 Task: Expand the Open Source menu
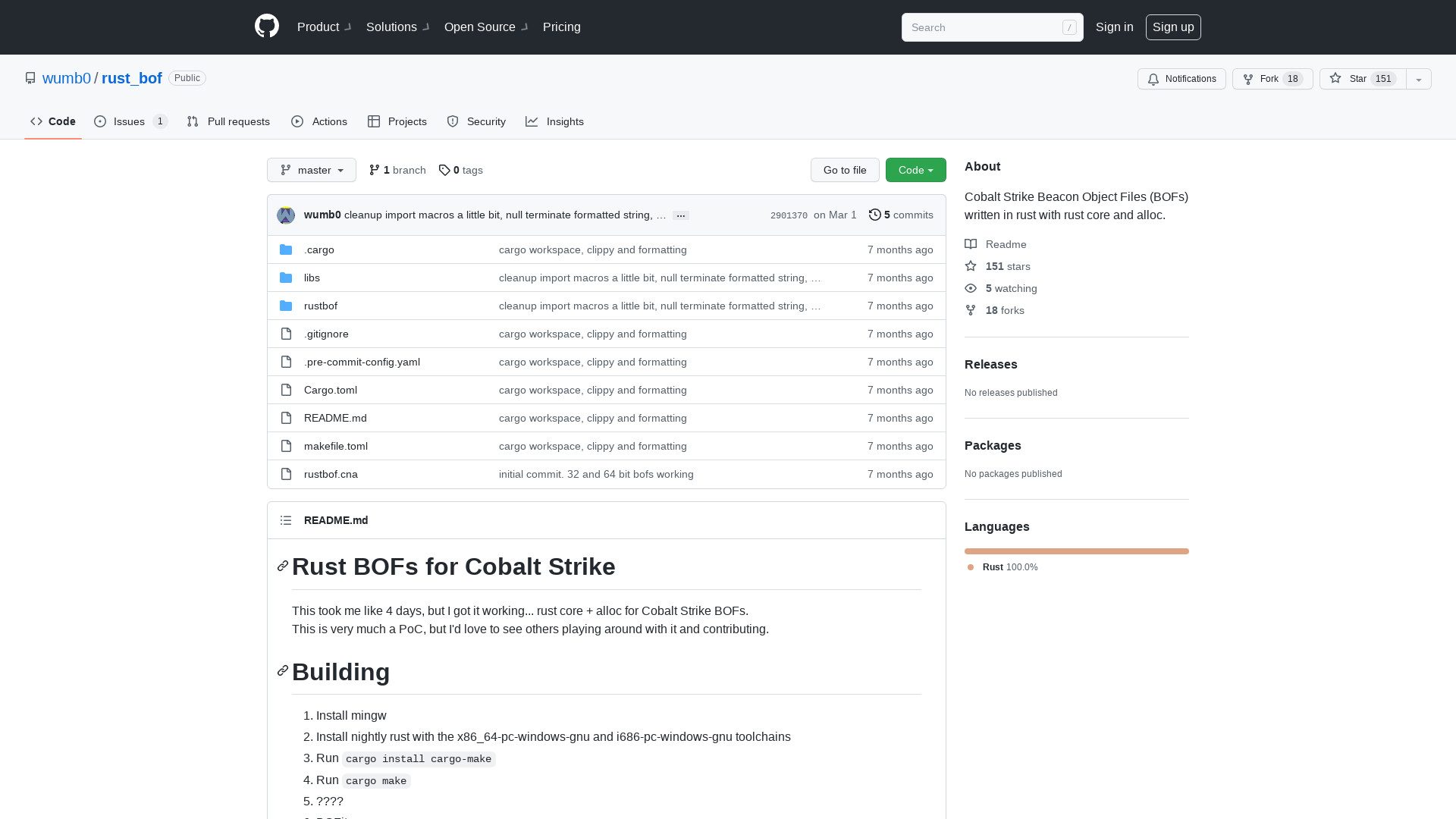486,27
